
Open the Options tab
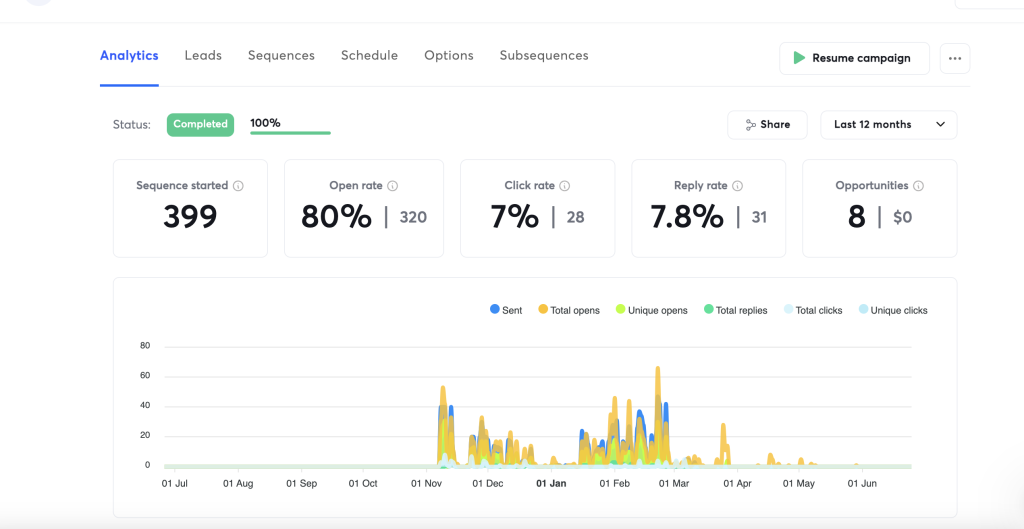[x=449, y=56]
